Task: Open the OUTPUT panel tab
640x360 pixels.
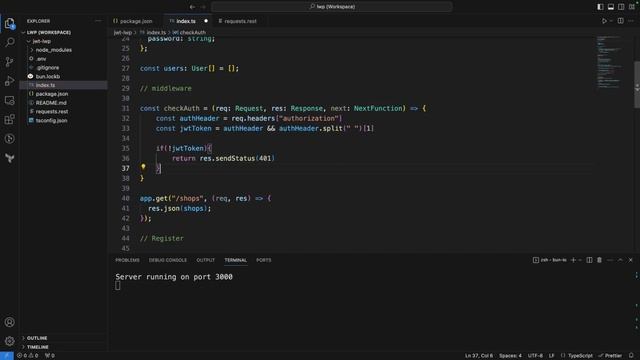Action: point(205,260)
